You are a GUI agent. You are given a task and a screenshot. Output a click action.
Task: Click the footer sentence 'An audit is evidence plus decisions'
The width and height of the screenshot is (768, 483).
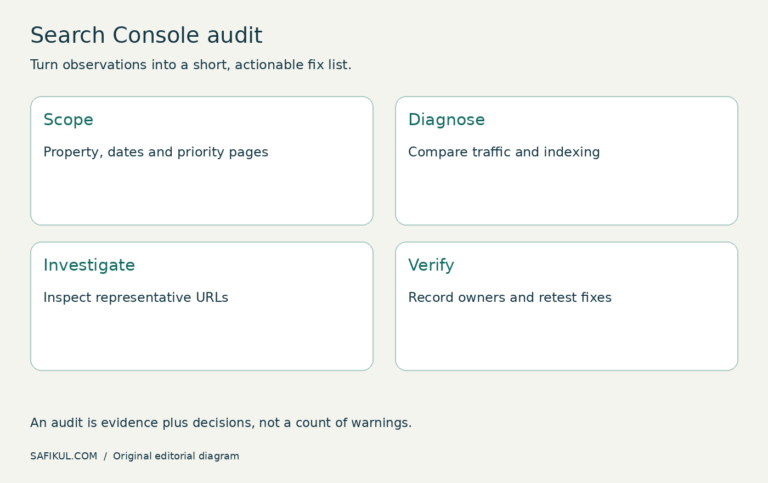pyautogui.click(x=142, y=423)
